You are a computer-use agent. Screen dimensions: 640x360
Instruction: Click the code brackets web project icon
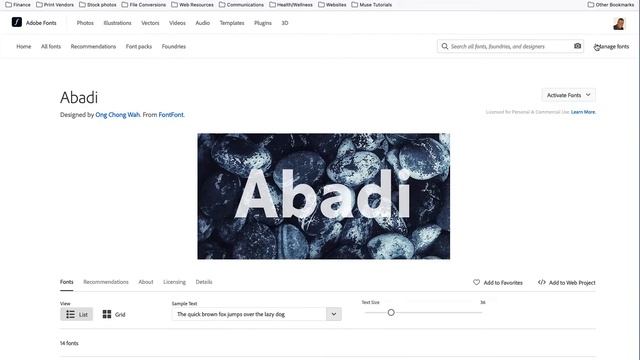pos(542,282)
